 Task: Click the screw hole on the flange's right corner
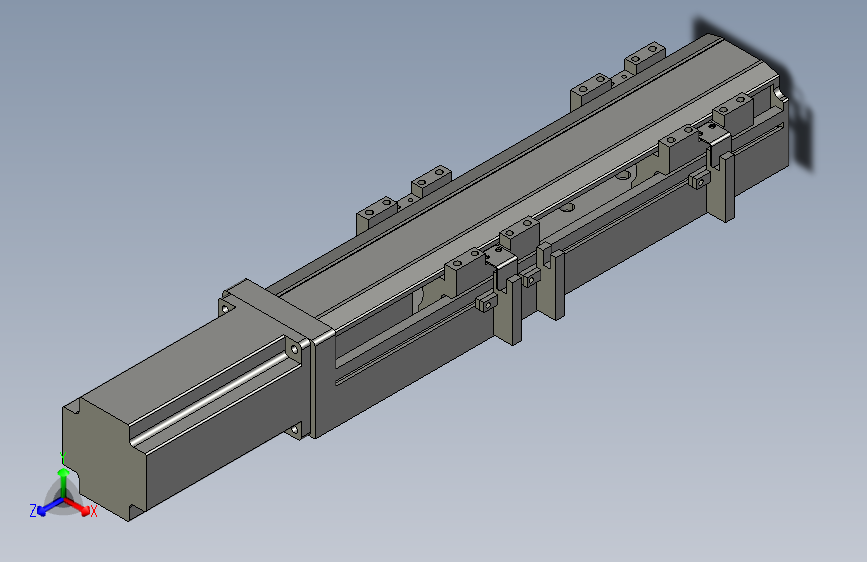[x=294, y=349]
